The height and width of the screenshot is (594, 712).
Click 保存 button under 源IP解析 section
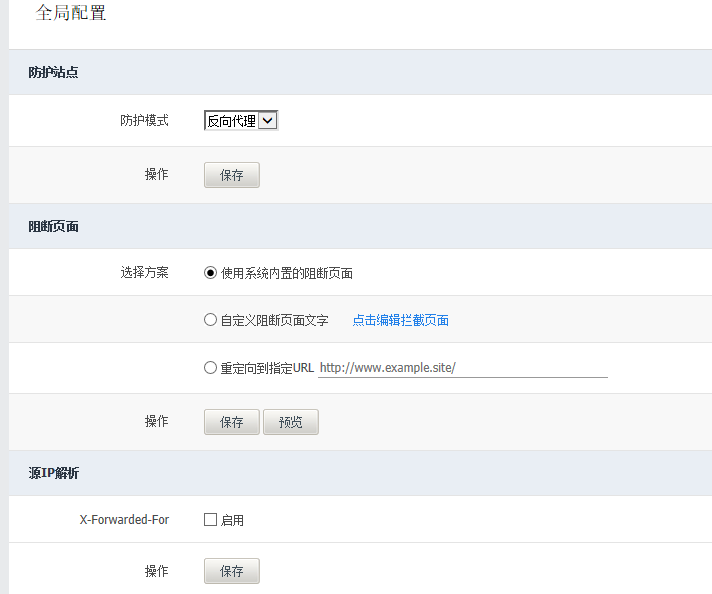tap(232, 571)
